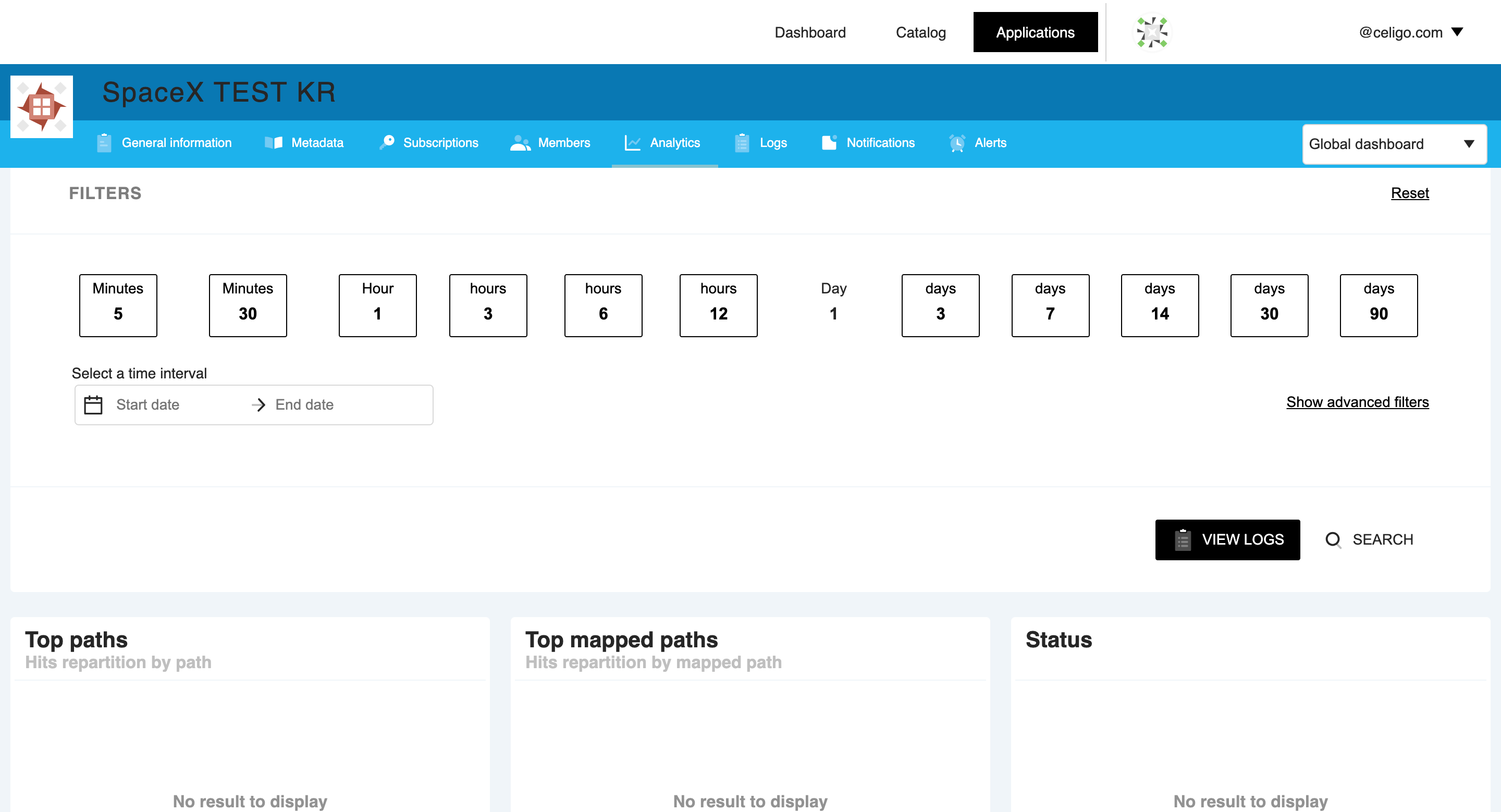Select the 90 days time filter

click(x=1379, y=305)
